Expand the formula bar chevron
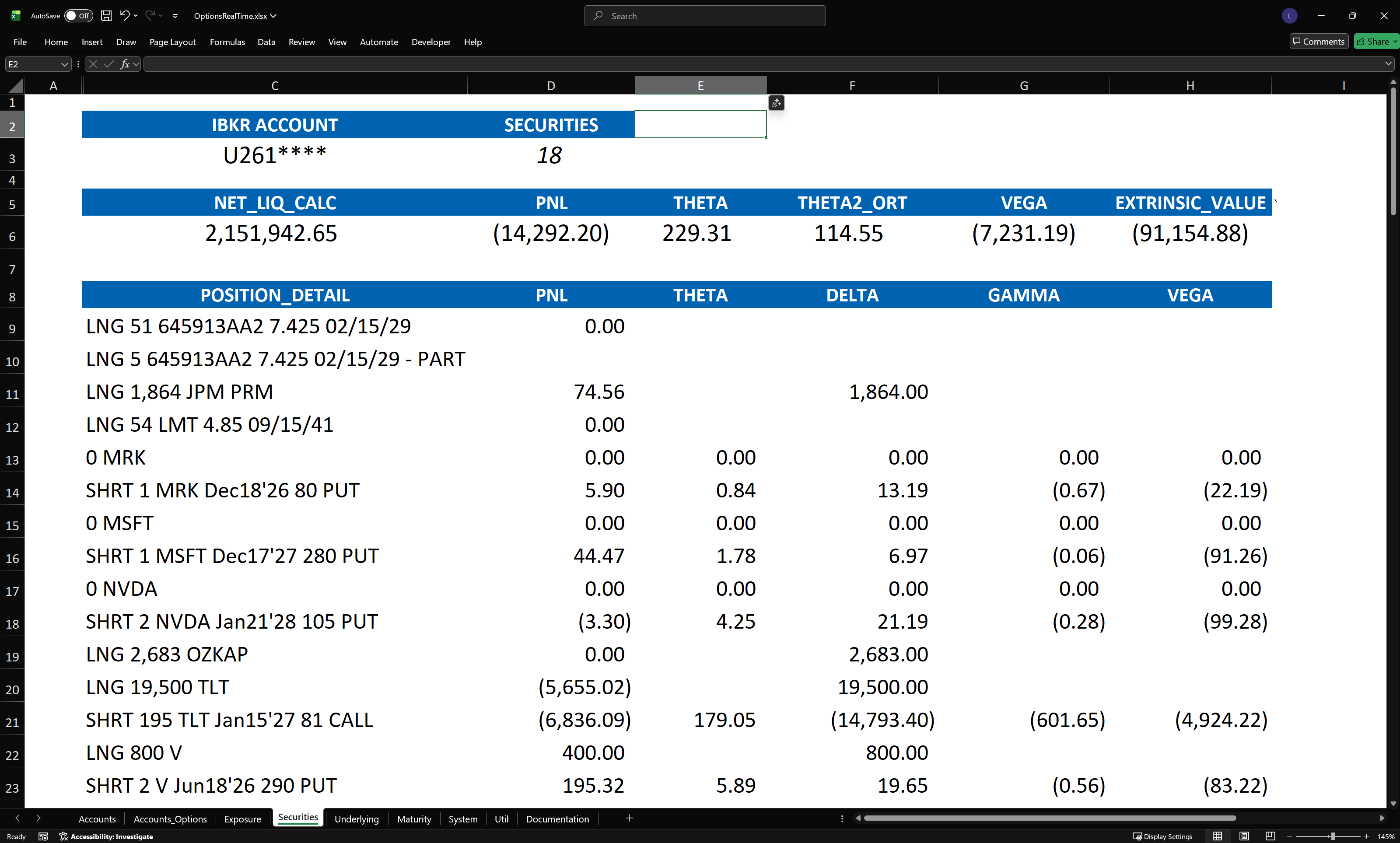 [1388, 63]
